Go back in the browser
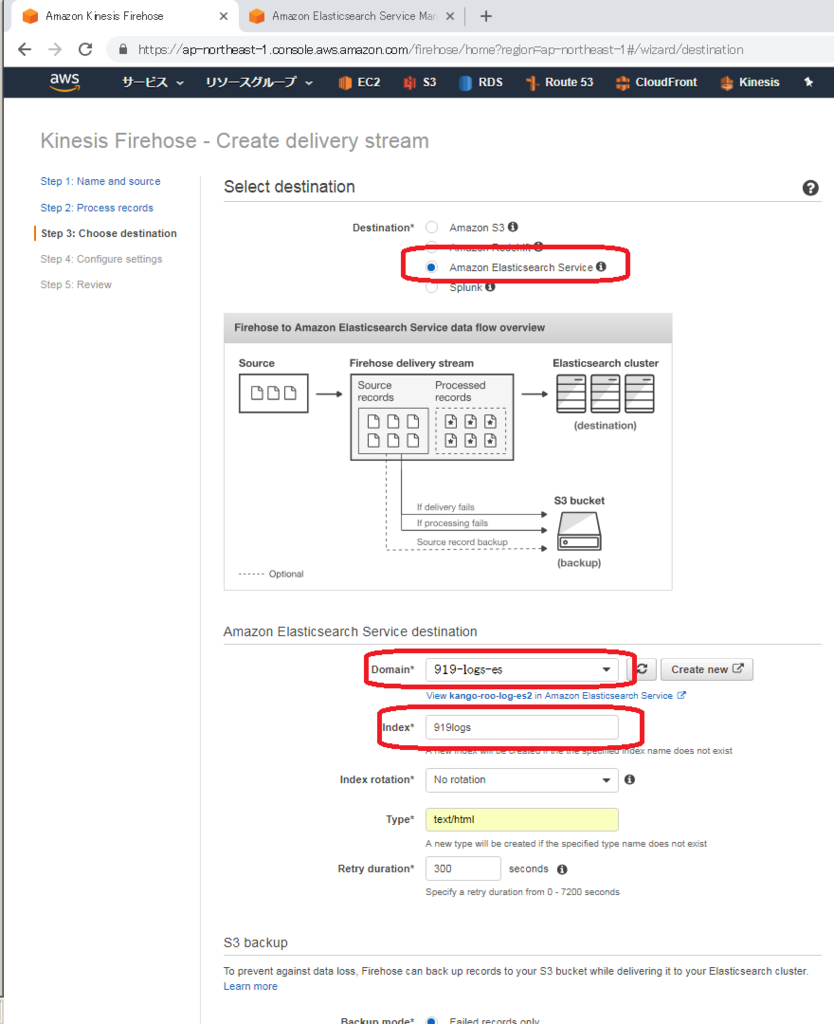The height and width of the screenshot is (1024, 834). click(x=25, y=50)
